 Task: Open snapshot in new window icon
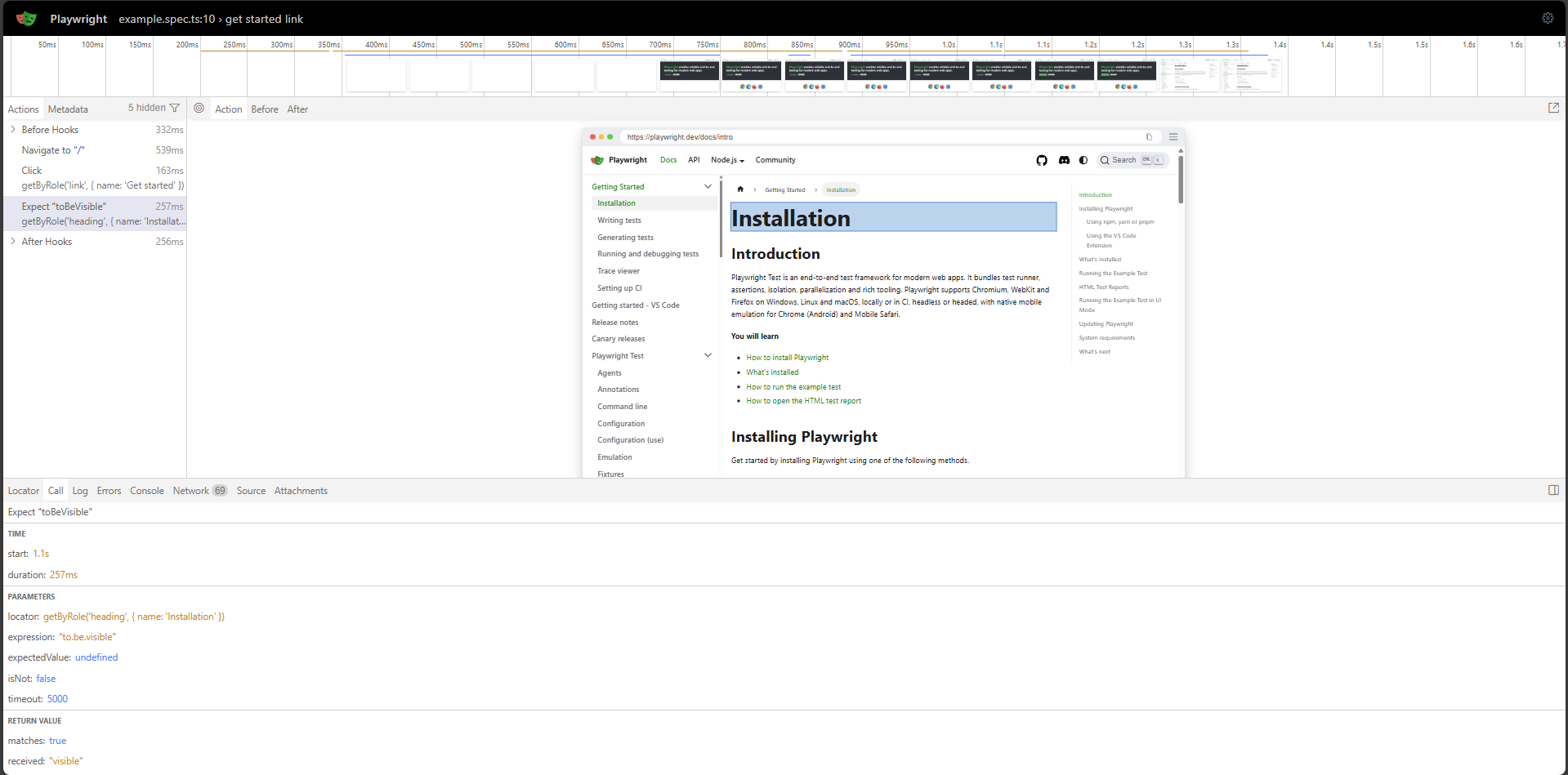1553,108
